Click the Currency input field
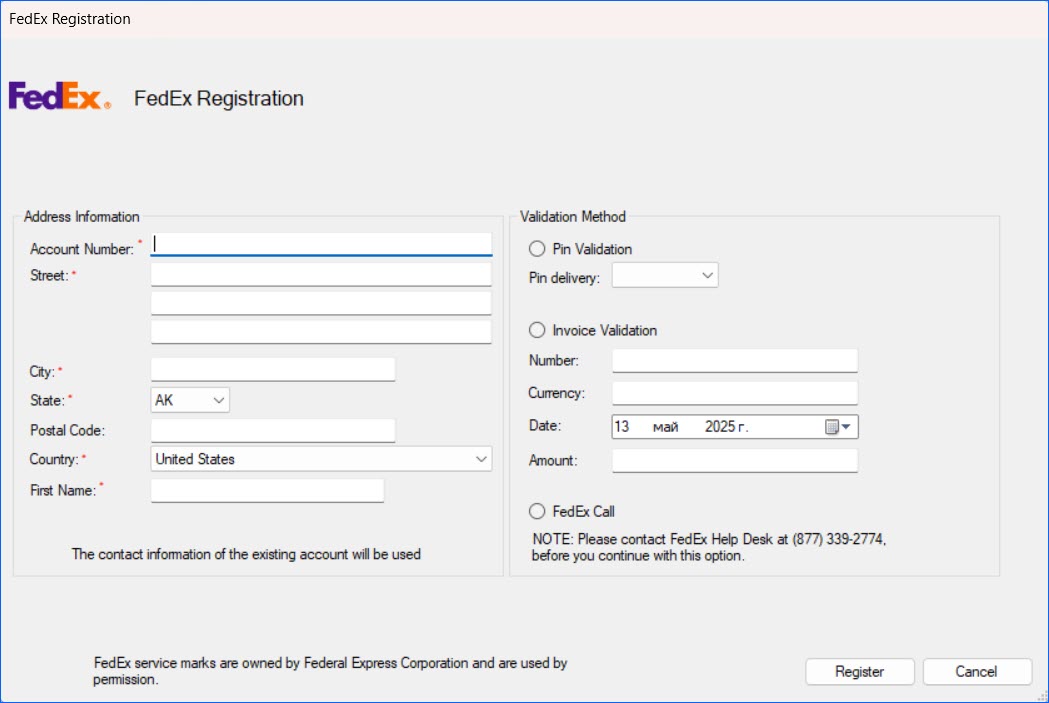 point(735,393)
